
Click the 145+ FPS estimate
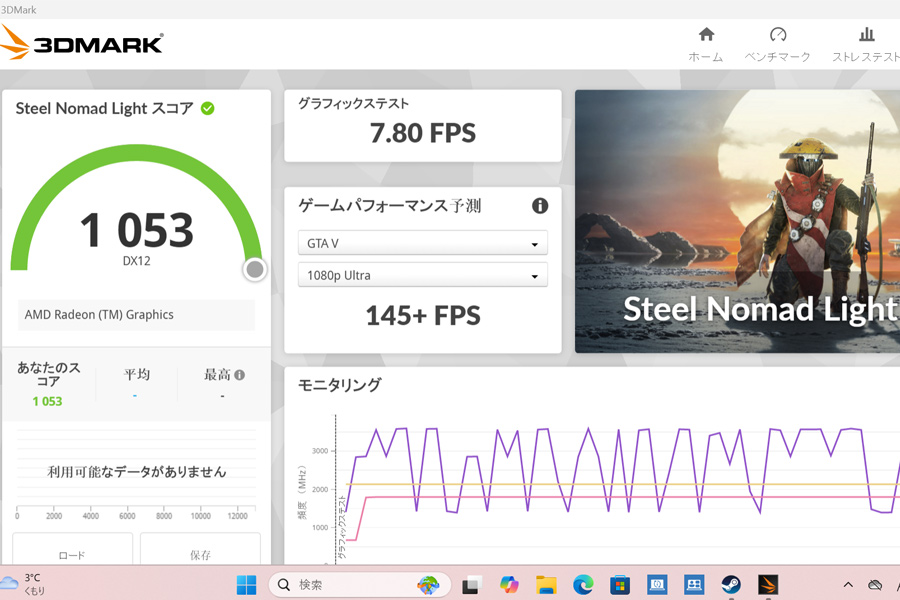[x=422, y=315]
